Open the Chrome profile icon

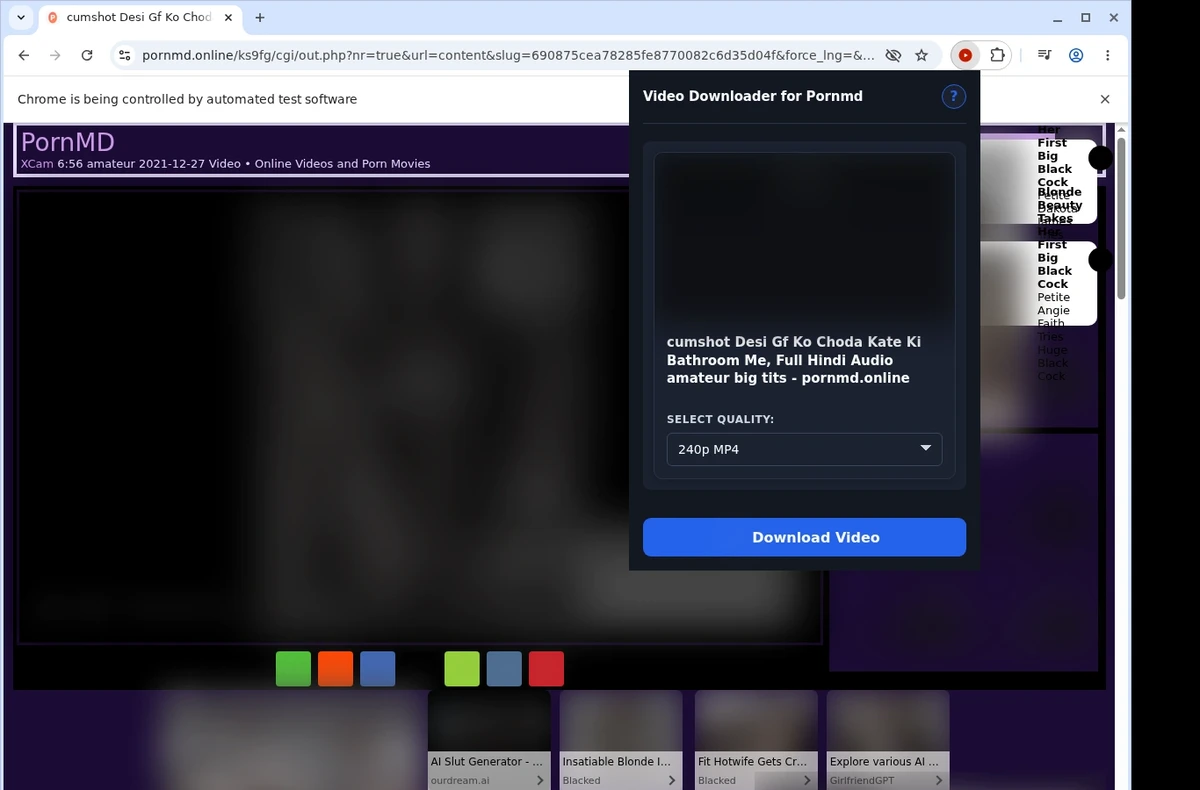tap(1076, 56)
